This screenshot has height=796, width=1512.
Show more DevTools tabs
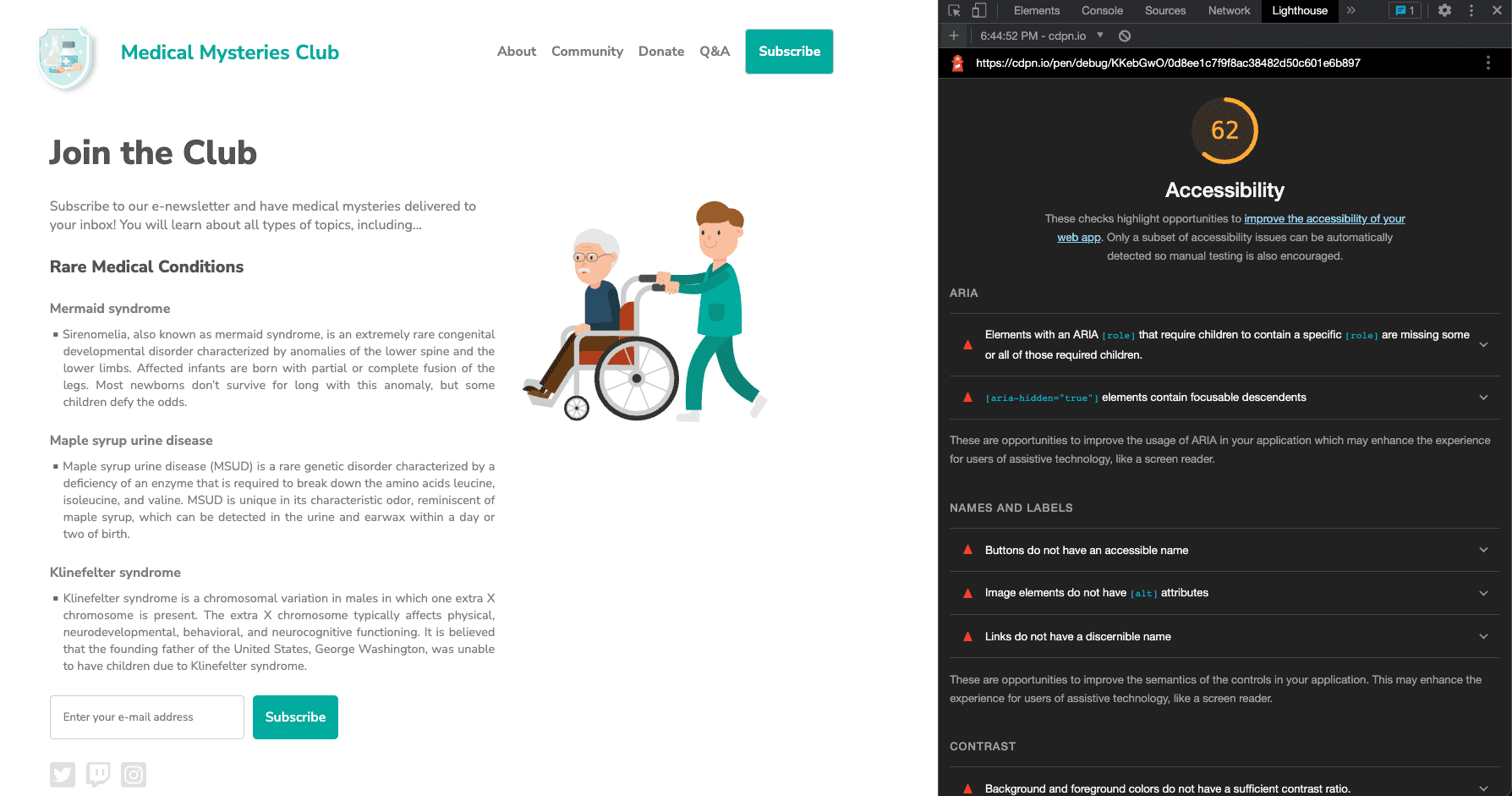pos(1351,11)
